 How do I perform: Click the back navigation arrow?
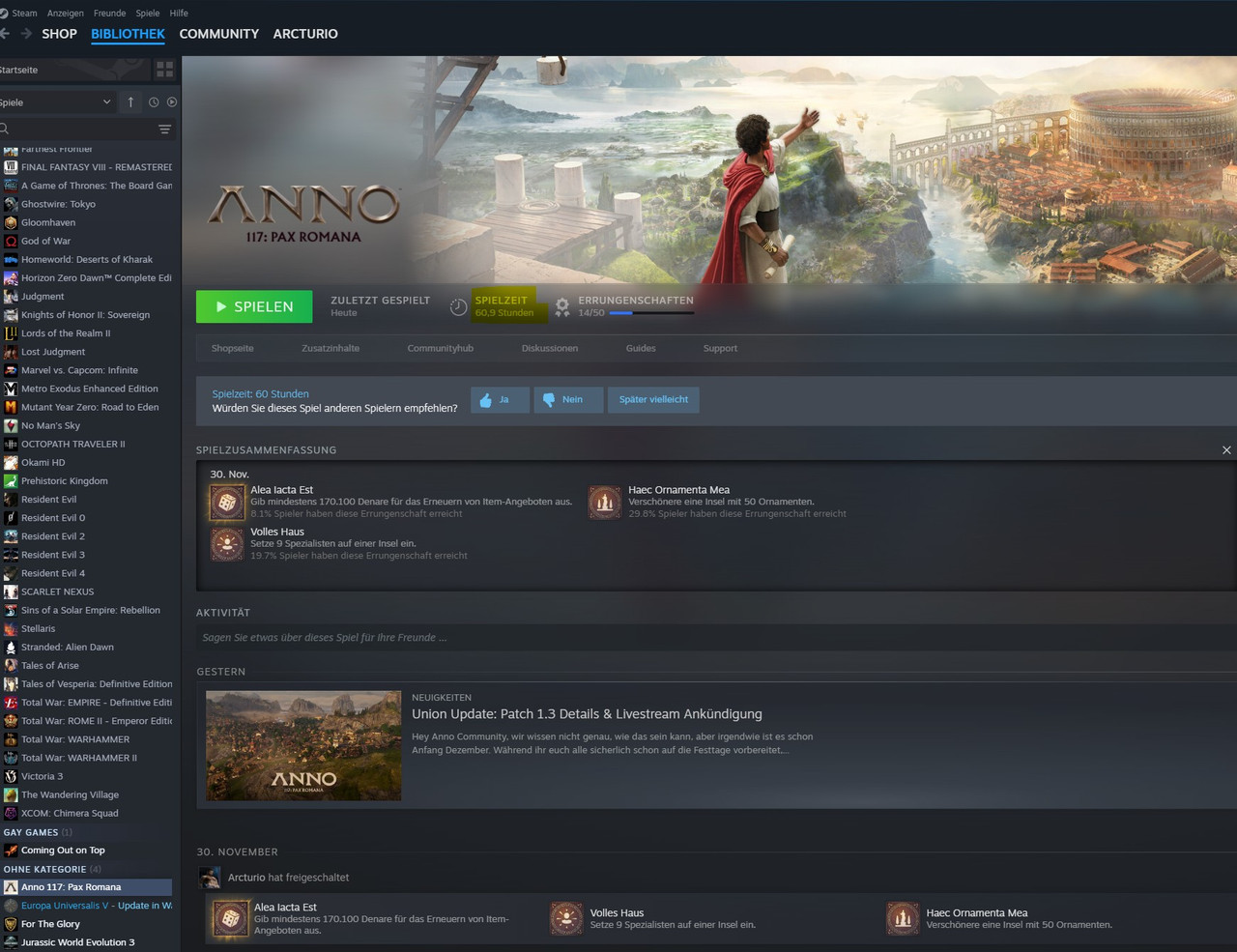pos(5,34)
